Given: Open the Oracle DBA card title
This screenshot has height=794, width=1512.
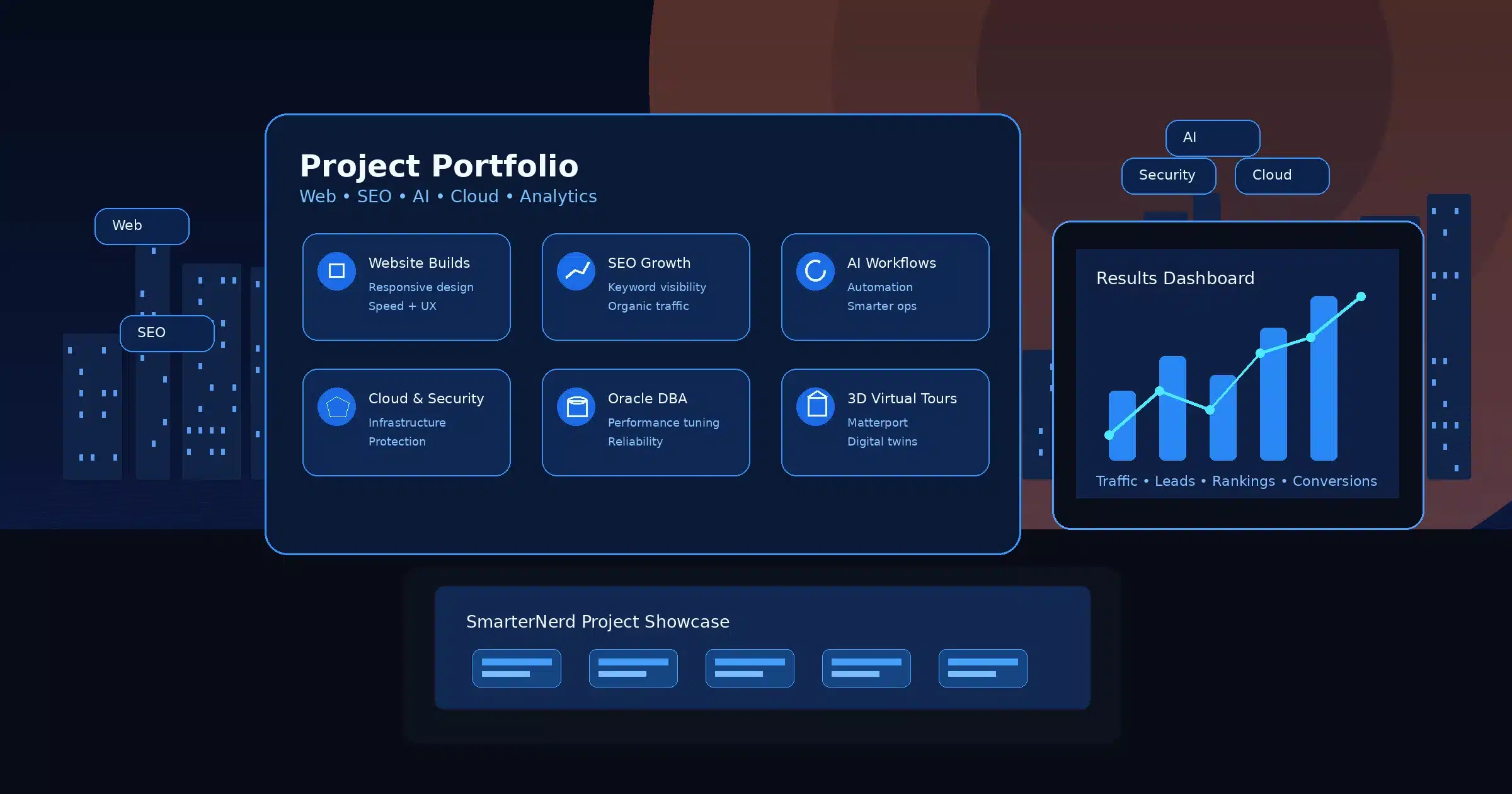Looking at the screenshot, I should [647, 398].
